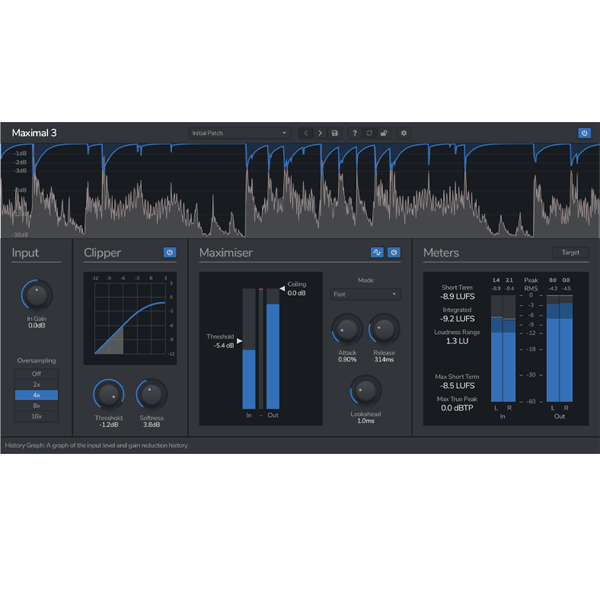Click the Short Term -8.9 LUFS reading
Image resolution: width=600 pixels, height=600 pixels.
point(457,297)
